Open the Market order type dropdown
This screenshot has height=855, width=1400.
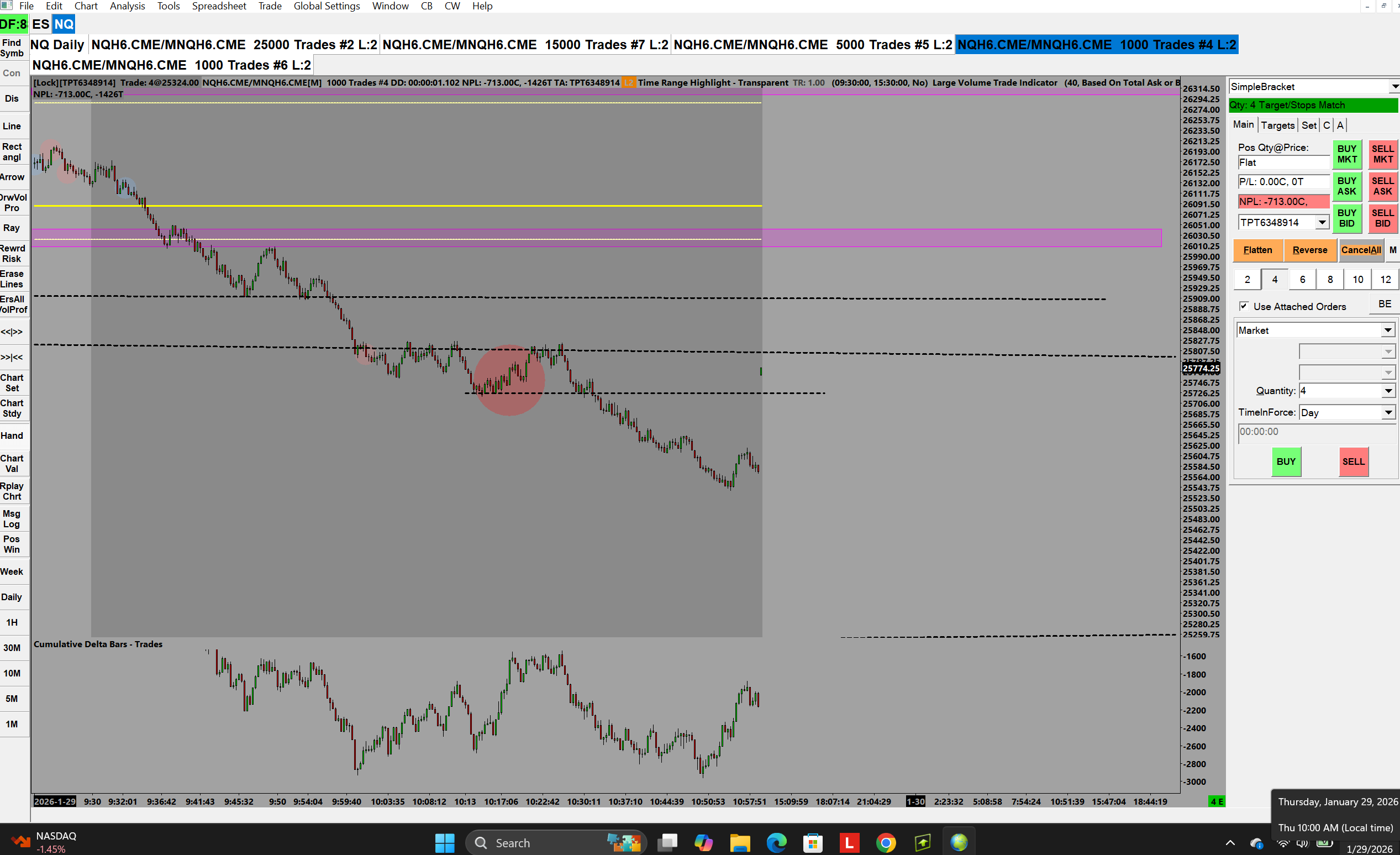click(1387, 331)
